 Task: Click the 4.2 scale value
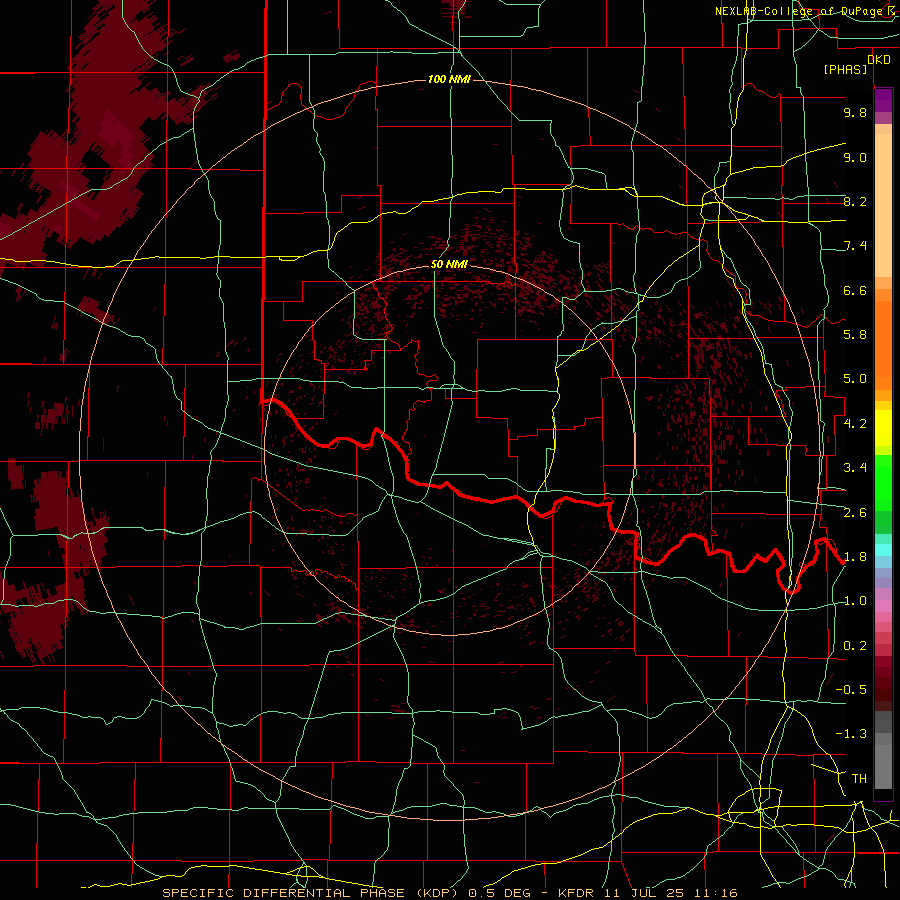[855, 424]
